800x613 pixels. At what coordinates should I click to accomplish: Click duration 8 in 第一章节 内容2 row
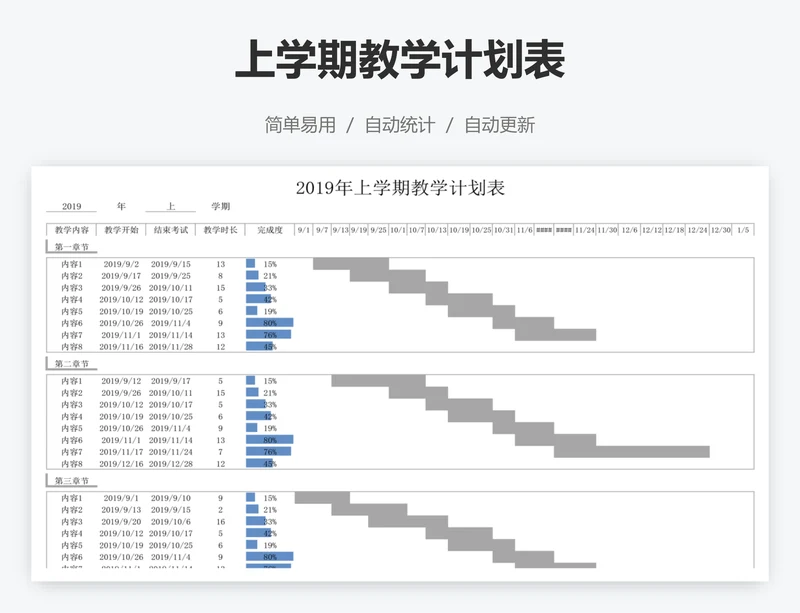coord(220,276)
